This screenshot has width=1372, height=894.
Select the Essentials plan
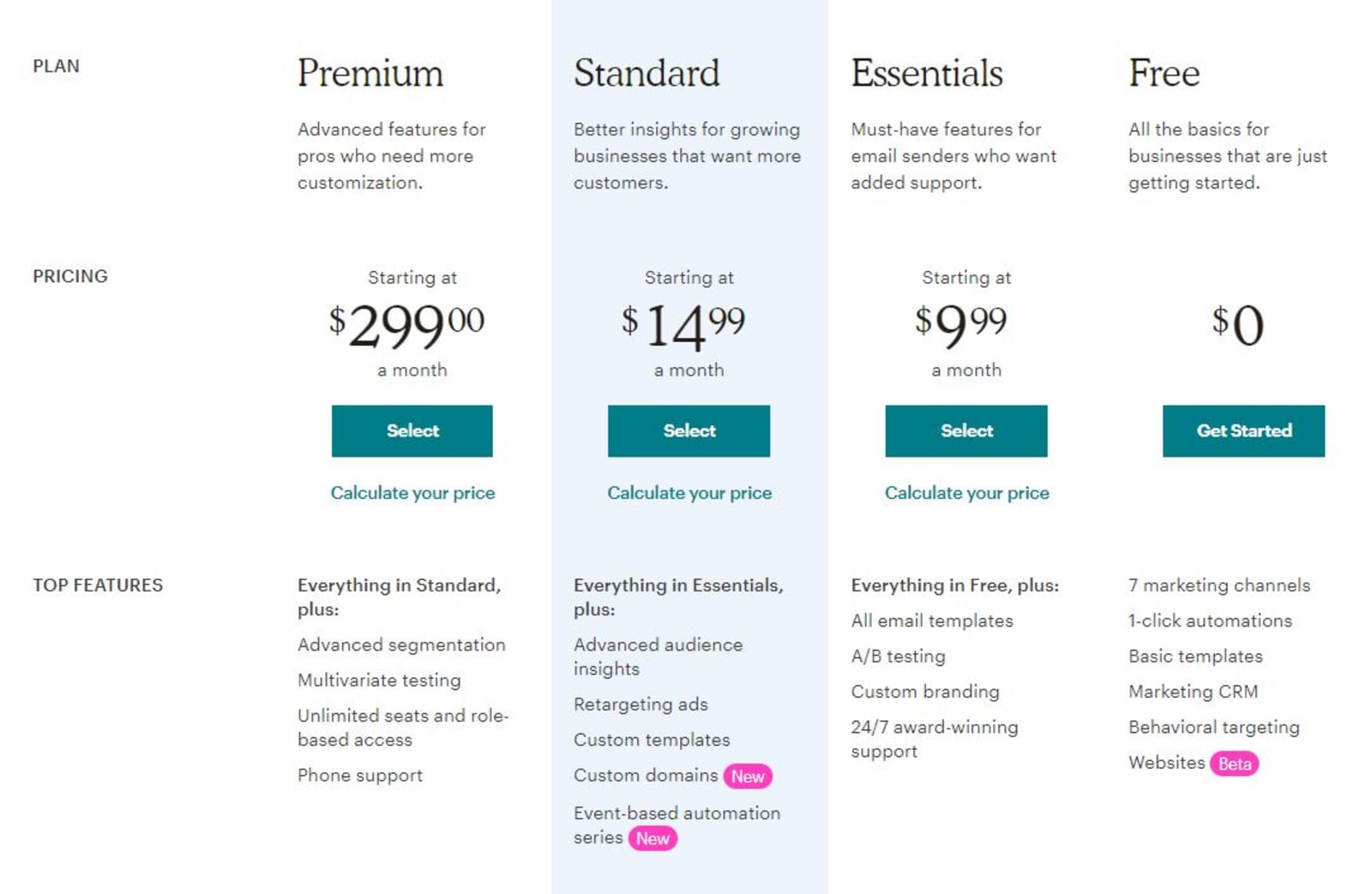966,431
